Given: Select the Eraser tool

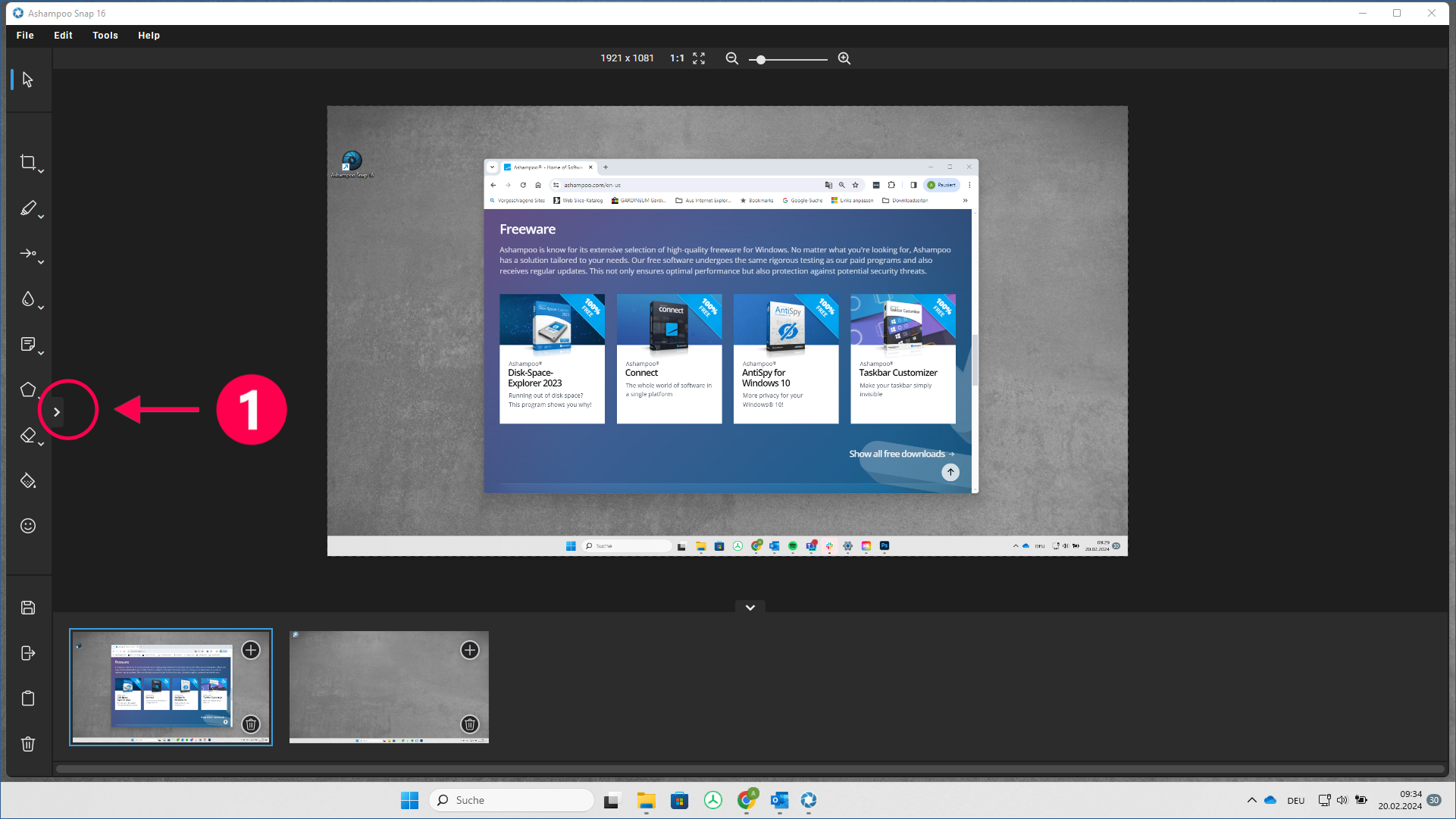Looking at the screenshot, I should point(28,435).
